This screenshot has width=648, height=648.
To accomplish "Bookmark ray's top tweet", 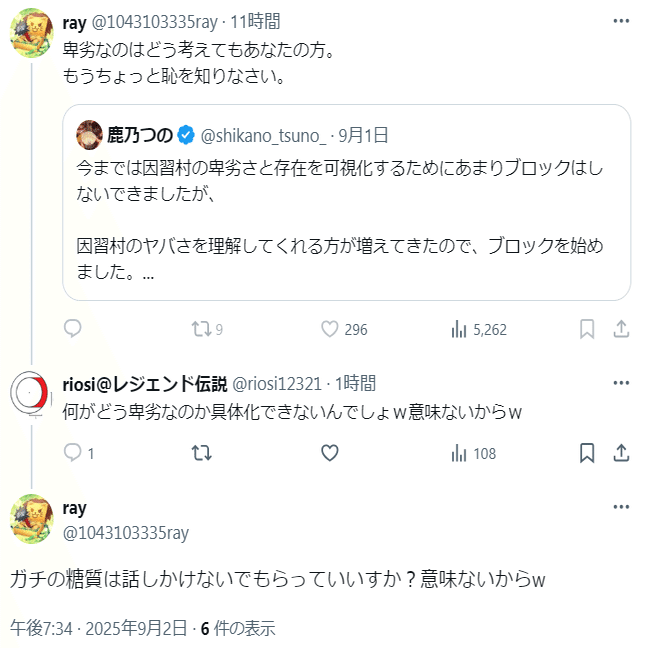I will 588,328.
